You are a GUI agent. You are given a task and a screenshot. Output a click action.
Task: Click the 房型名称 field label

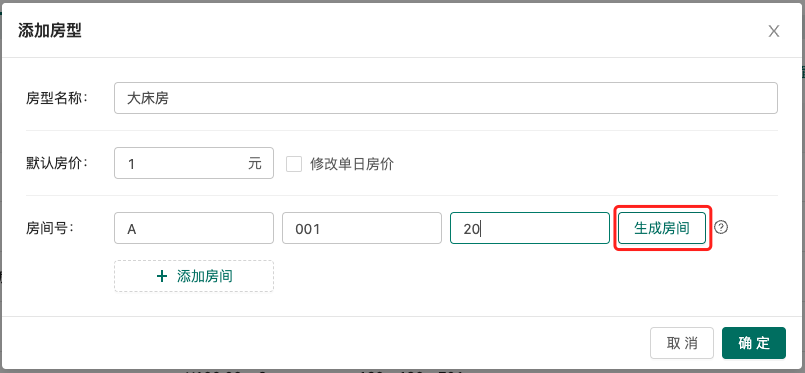57,99
